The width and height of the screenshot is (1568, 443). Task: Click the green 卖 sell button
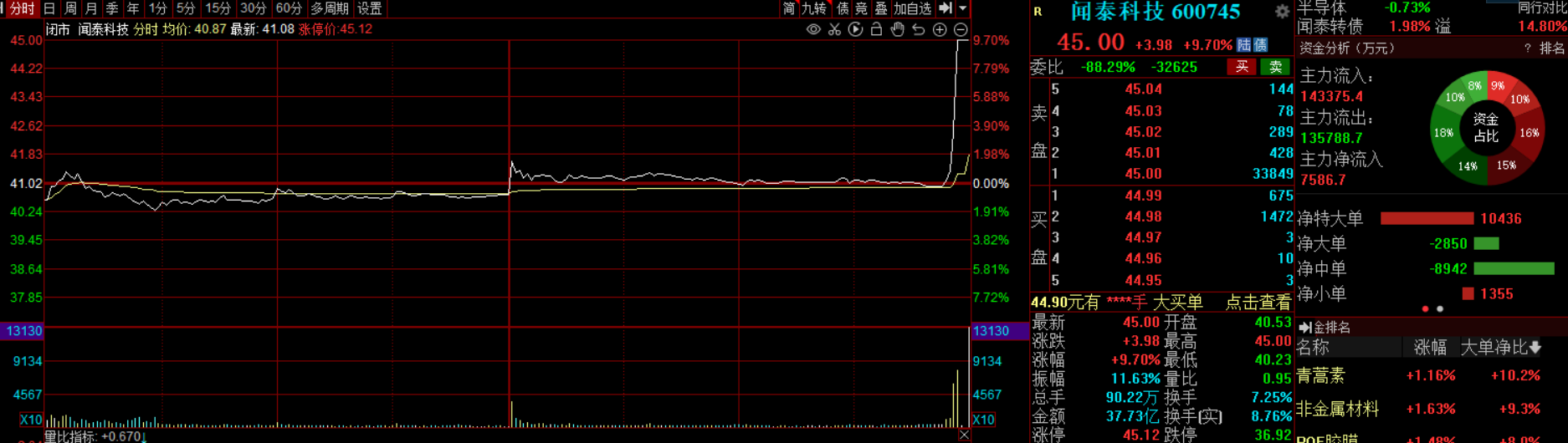(1275, 67)
